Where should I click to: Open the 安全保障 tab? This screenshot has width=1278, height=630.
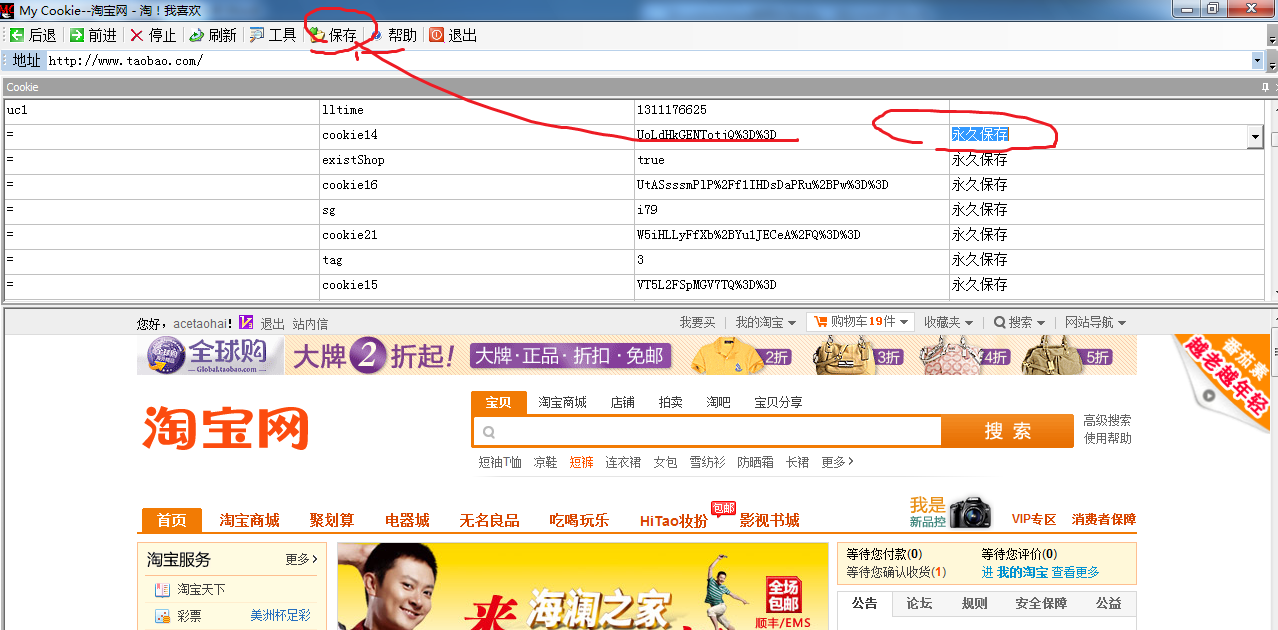[x=1041, y=603]
